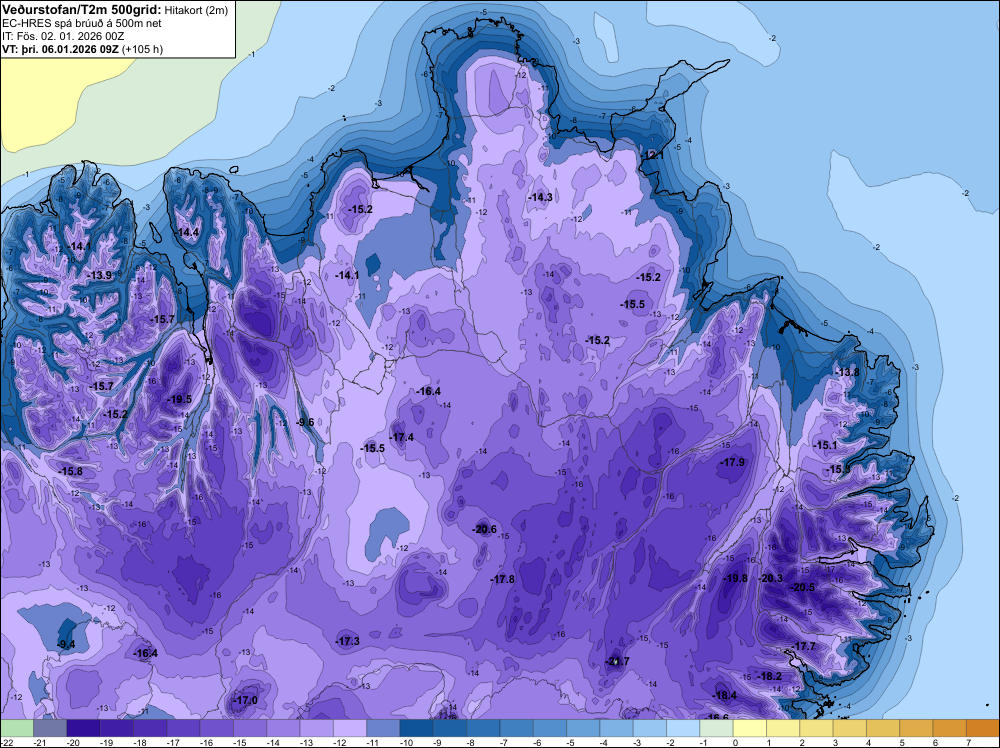Viewport: 1000px width, 748px height.
Task: Select the -20.3 temperature label
Action: [x=770, y=578]
